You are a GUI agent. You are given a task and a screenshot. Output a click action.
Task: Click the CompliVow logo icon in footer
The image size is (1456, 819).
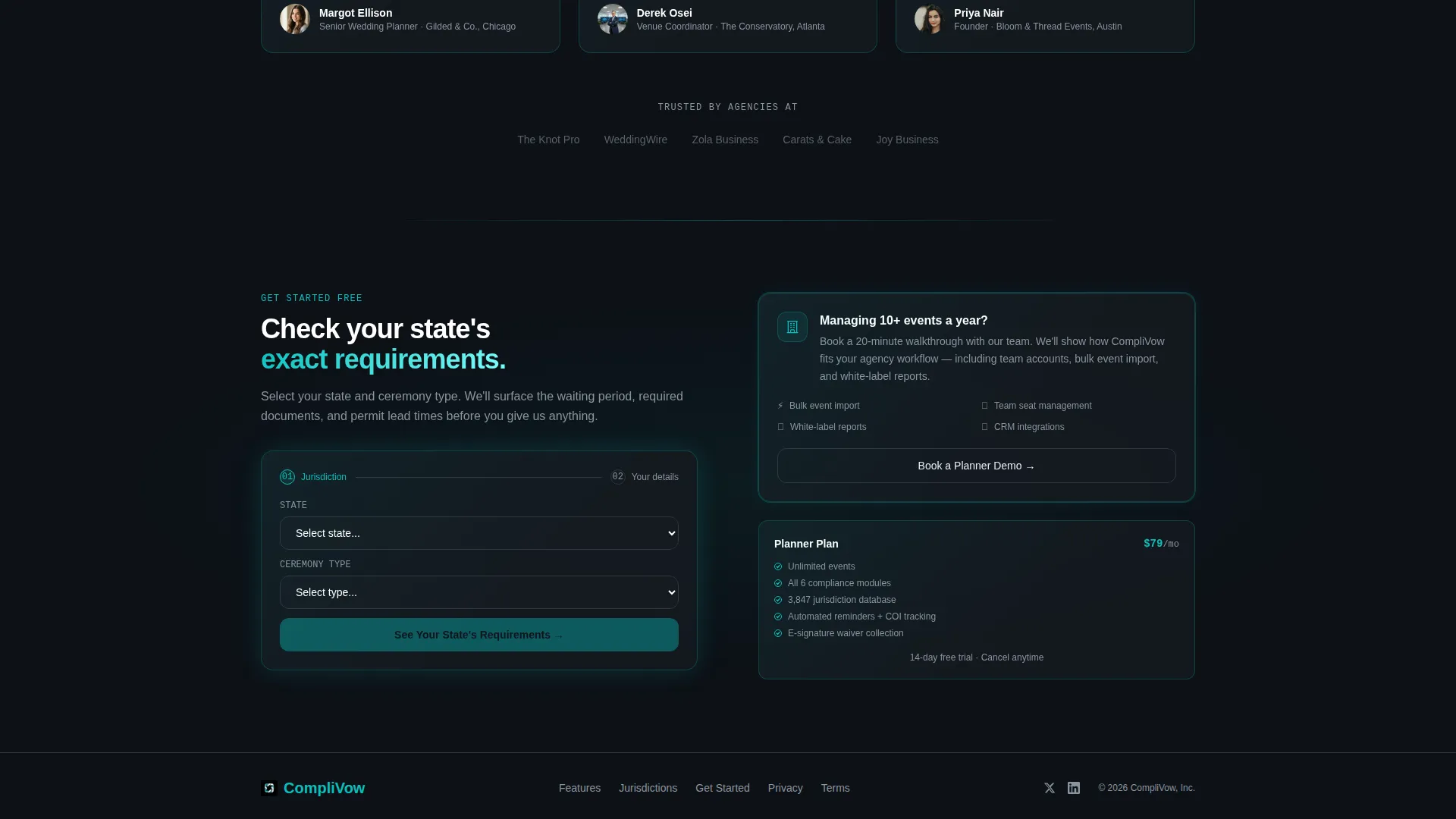pyautogui.click(x=269, y=788)
